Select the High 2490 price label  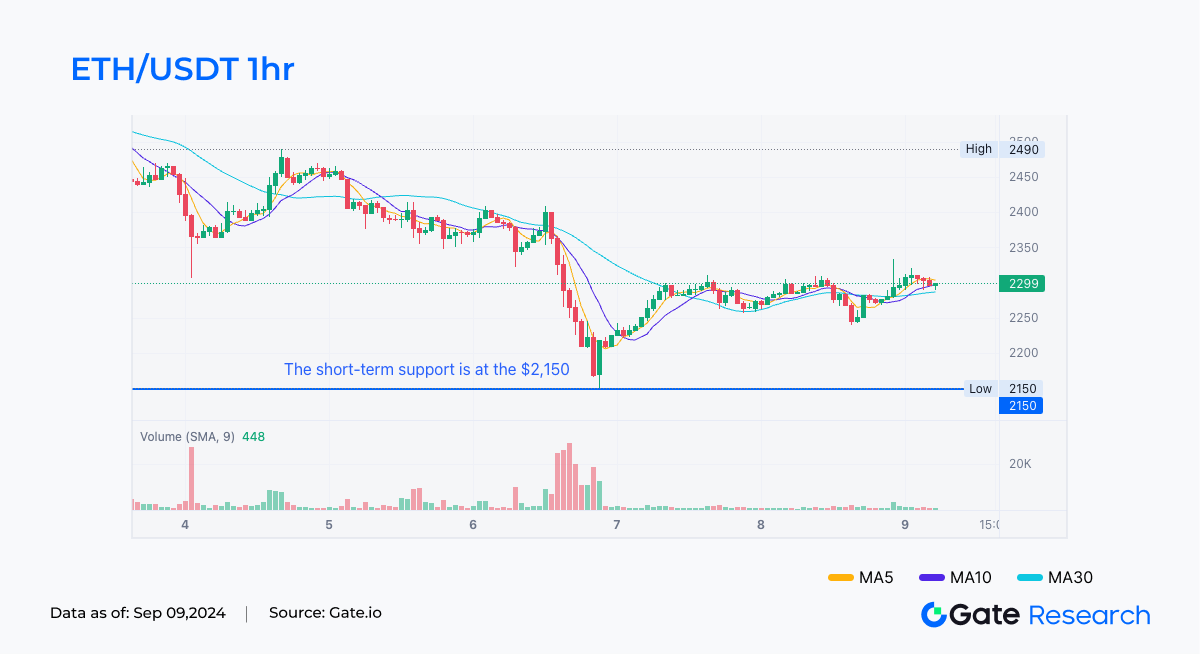1003,149
